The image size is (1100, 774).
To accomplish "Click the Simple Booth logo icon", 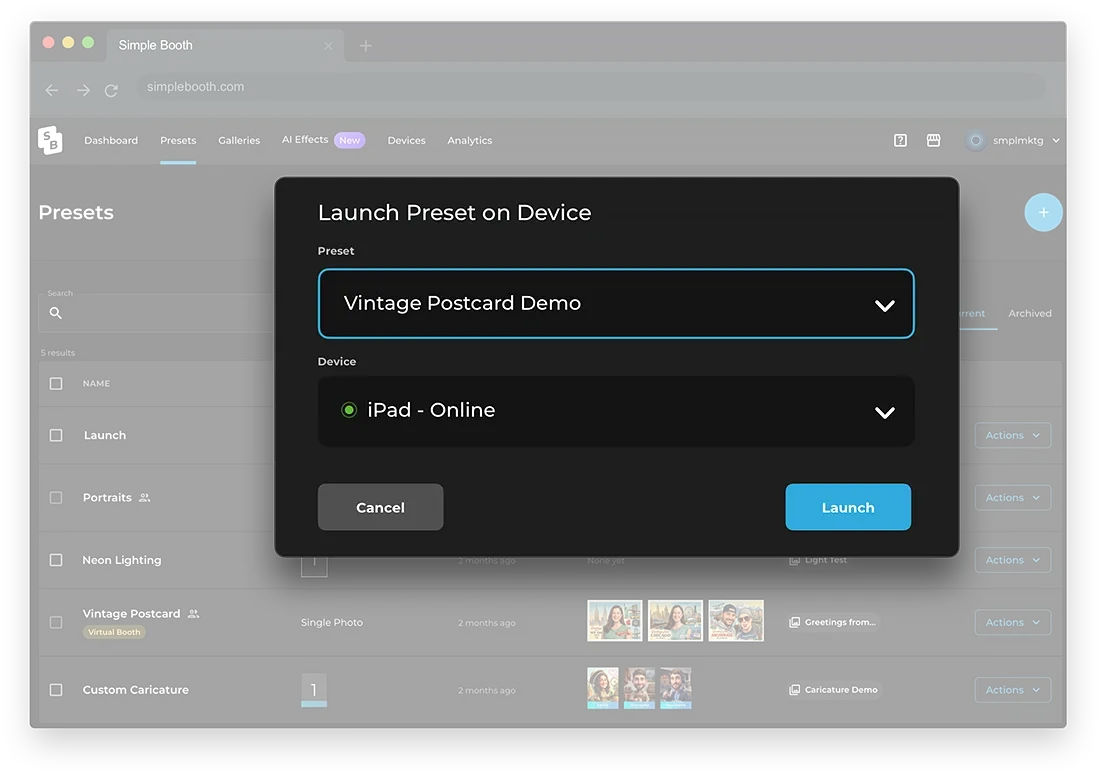I will tap(50, 140).
